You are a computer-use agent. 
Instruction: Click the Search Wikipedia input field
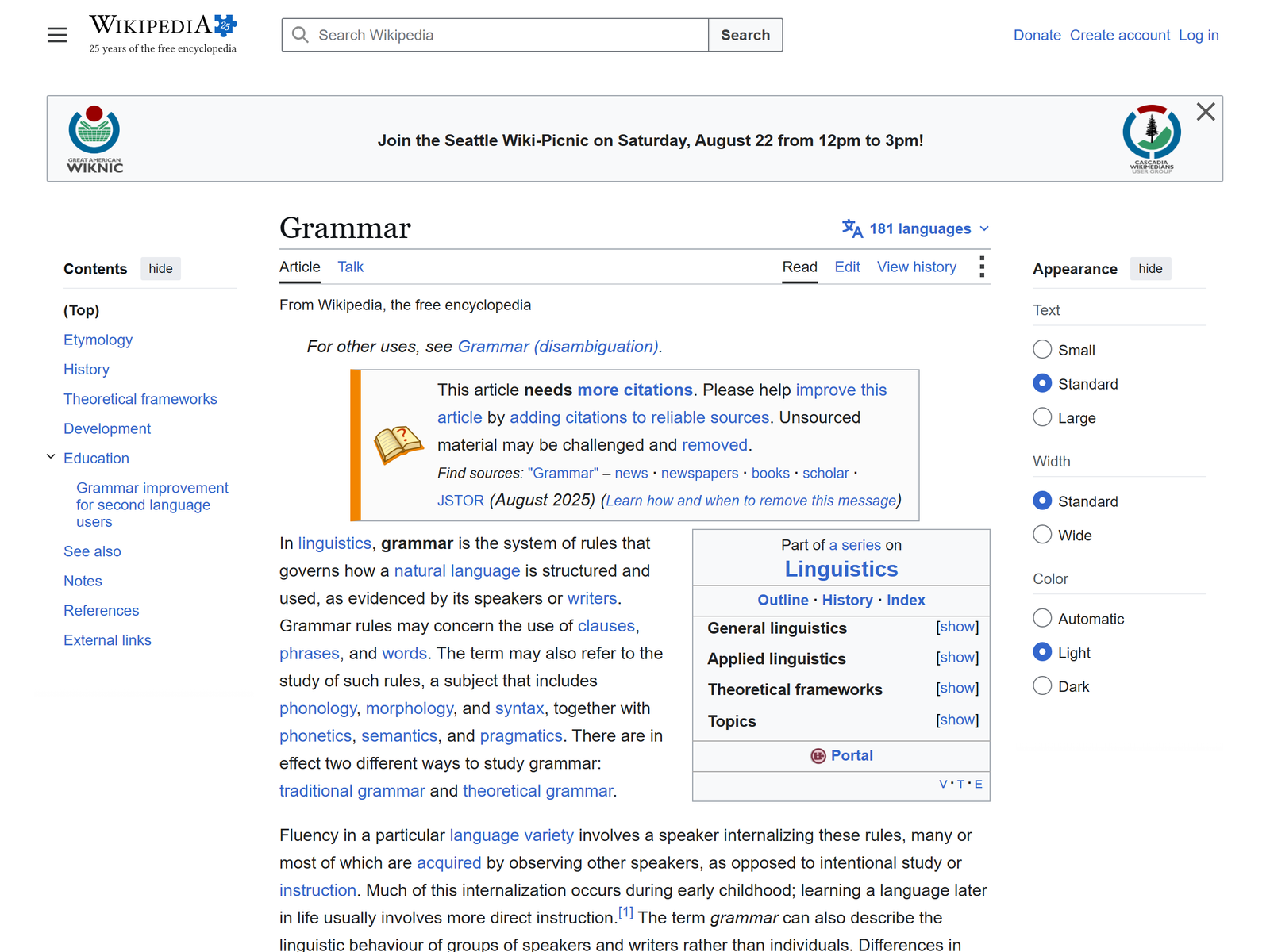(495, 35)
